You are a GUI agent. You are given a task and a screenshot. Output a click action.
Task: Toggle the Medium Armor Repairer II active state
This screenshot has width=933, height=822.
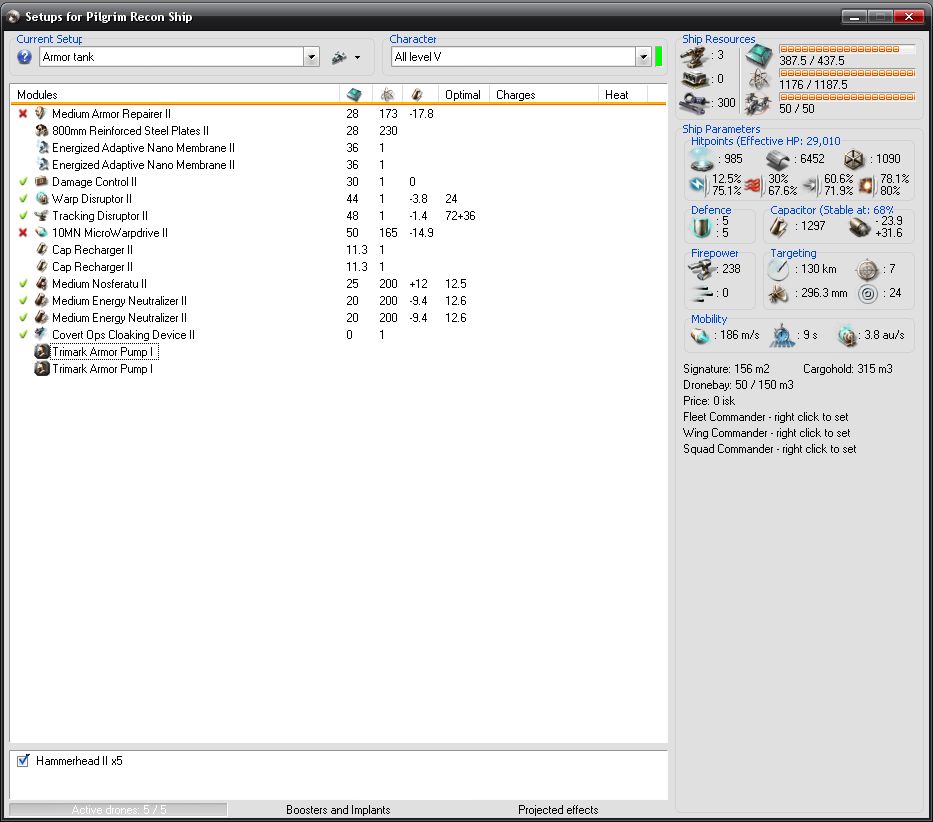tap(23, 114)
